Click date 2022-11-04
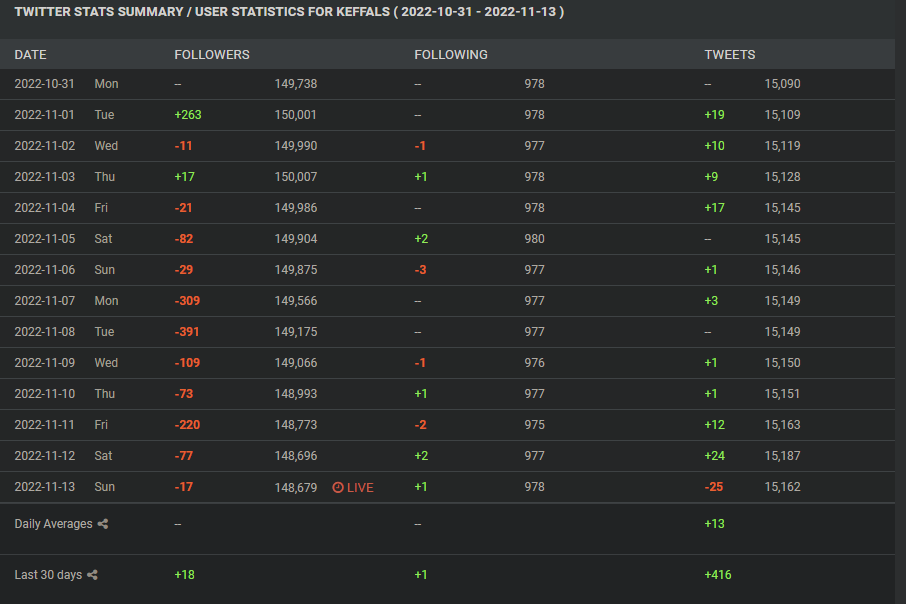The image size is (906, 604). 44,207
